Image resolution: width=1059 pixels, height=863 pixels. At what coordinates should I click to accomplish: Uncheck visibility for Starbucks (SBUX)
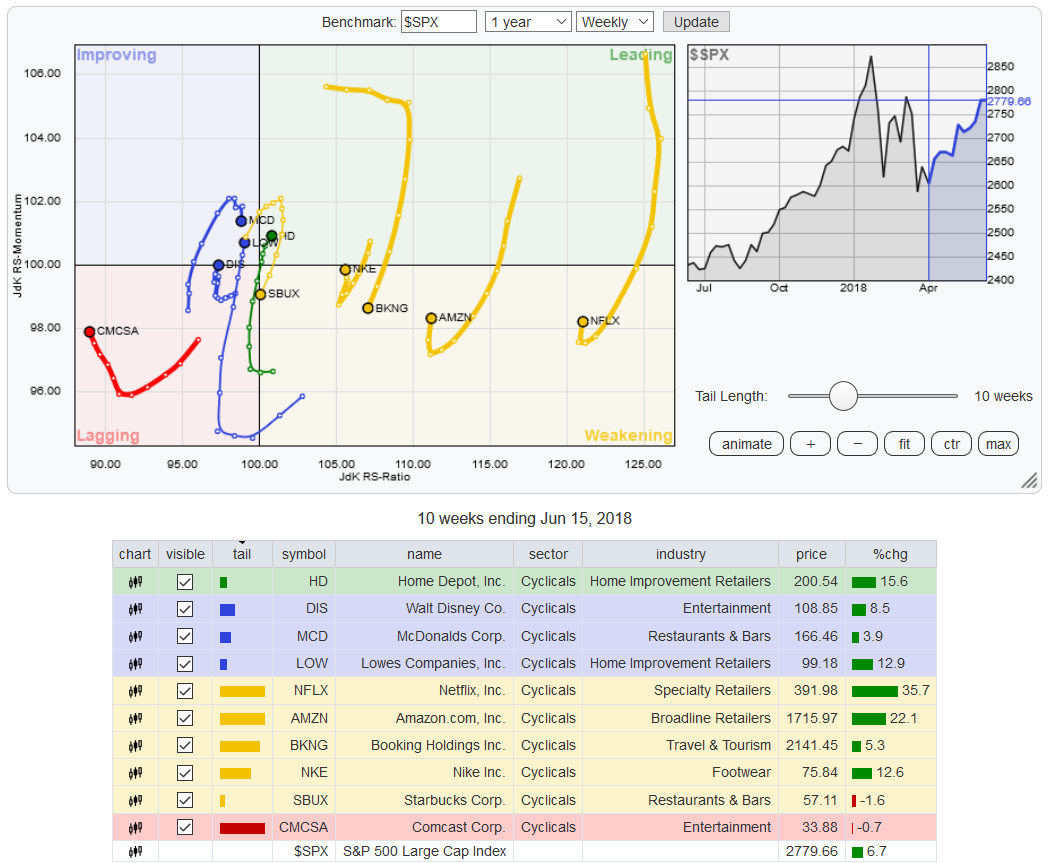point(184,800)
